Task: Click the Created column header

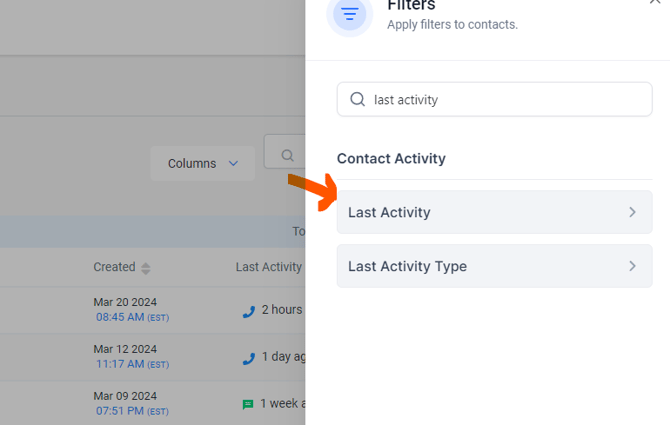Action: (x=114, y=267)
